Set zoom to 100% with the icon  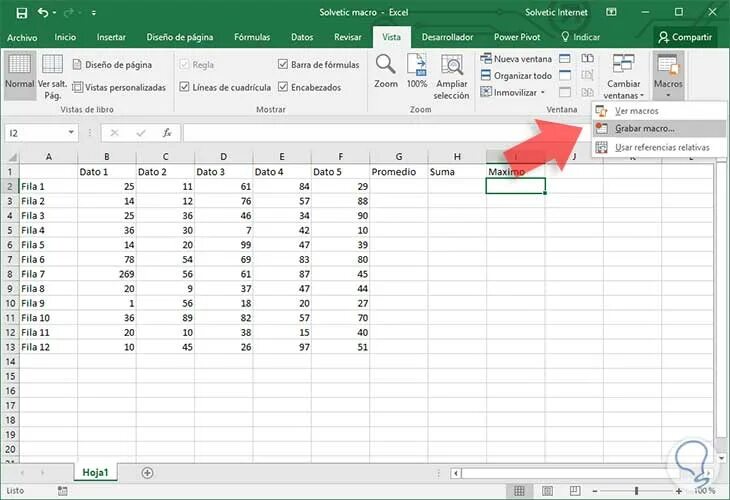(417, 71)
